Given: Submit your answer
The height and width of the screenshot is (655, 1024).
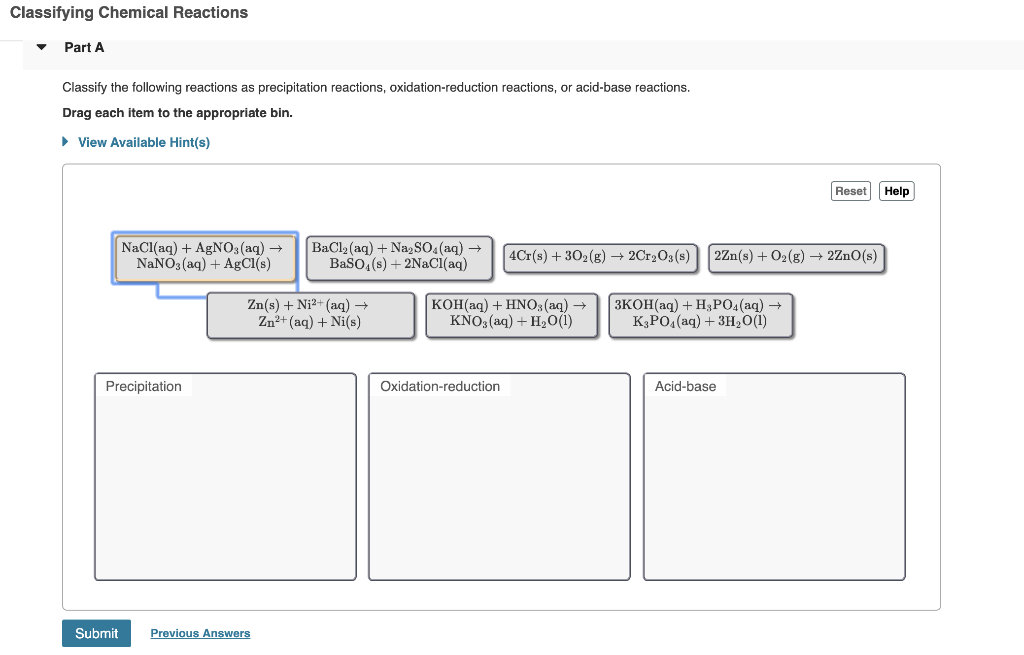Looking at the screenshot, I should (96, 633).
